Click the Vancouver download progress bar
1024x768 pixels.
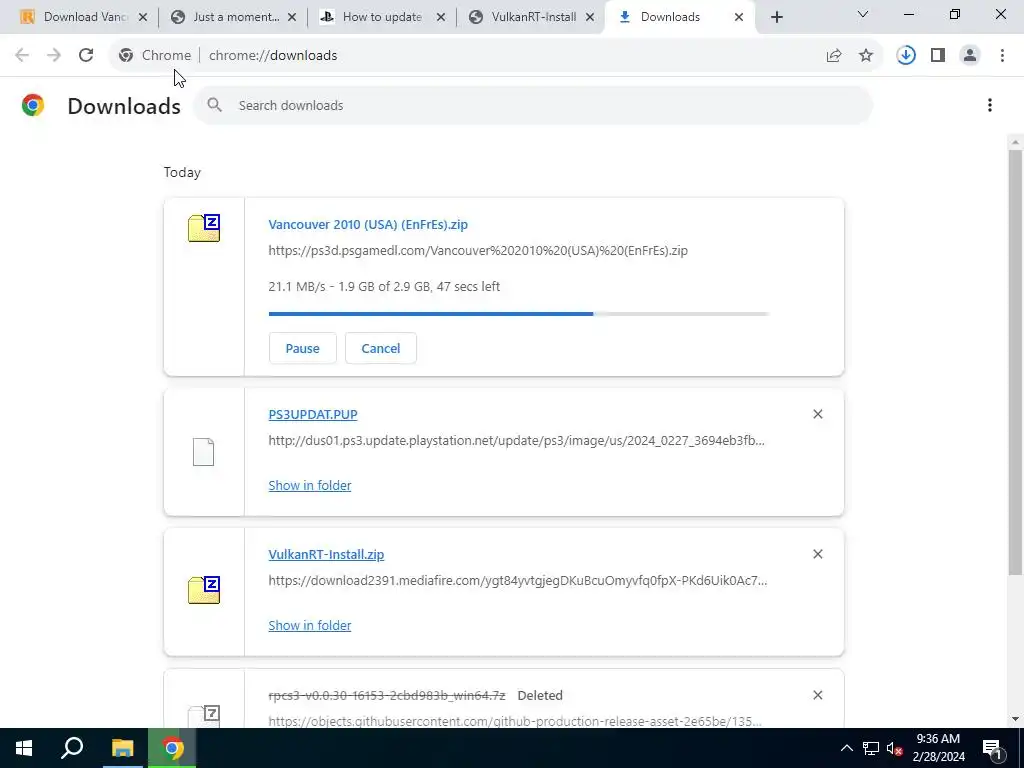point(519,314)
